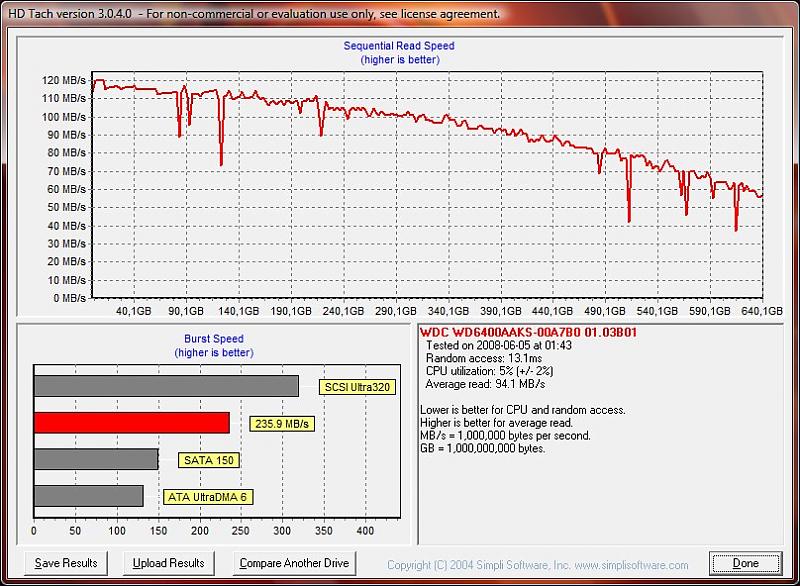Click the Save Results button

[x=66, y=563]
